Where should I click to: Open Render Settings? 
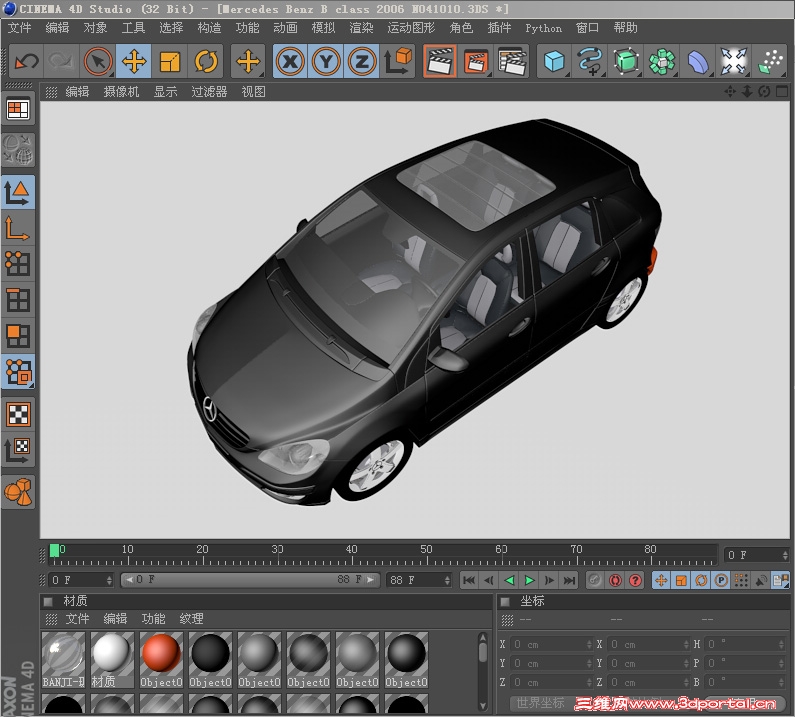click(x=512, y=61)
